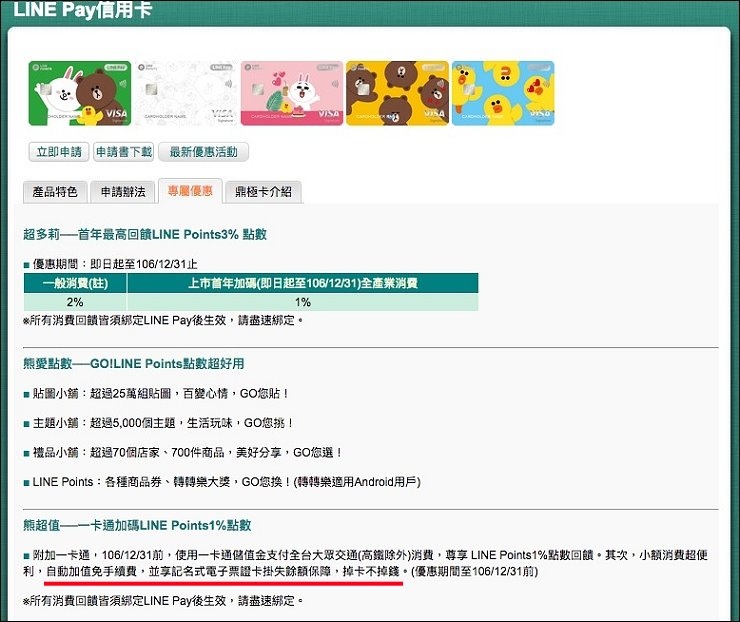Open 最新優惠活動 button

pyautogui.click(x=203, y=152)
